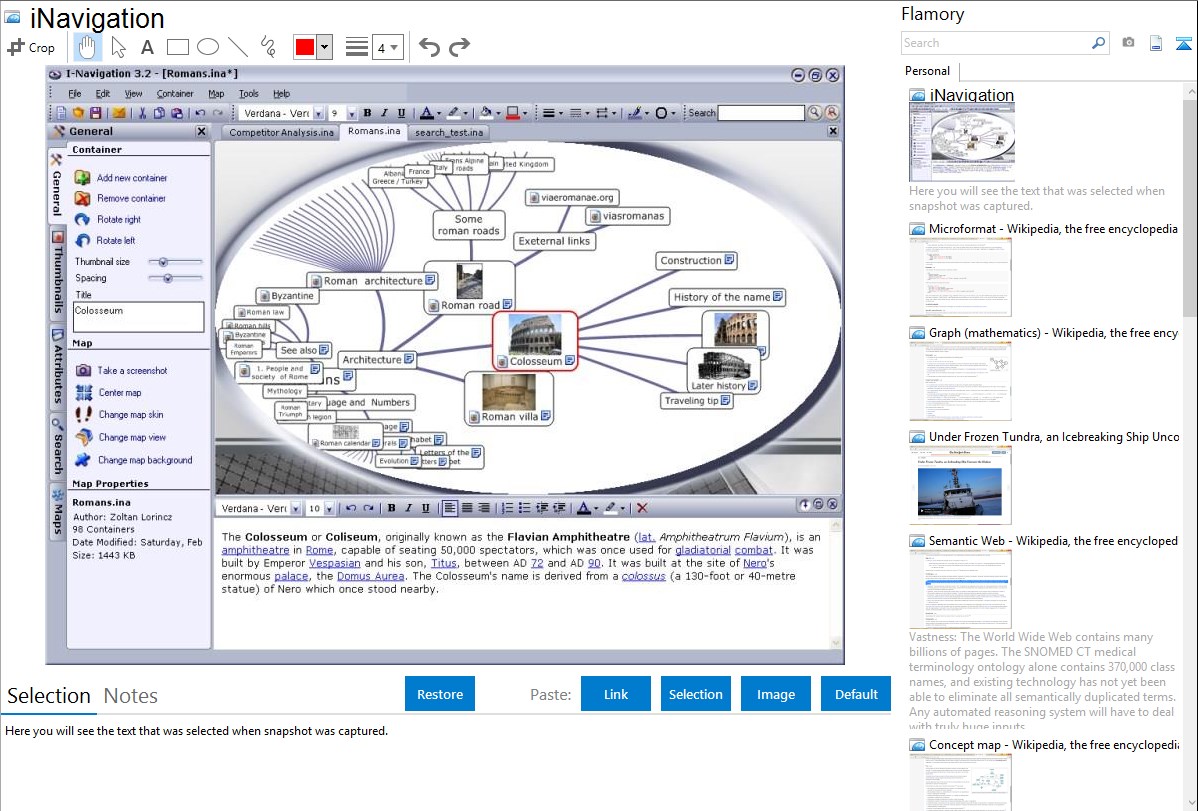Click the Thumbnail size slider
This screenshot has width=1198, height=811.
pos(176,262)
